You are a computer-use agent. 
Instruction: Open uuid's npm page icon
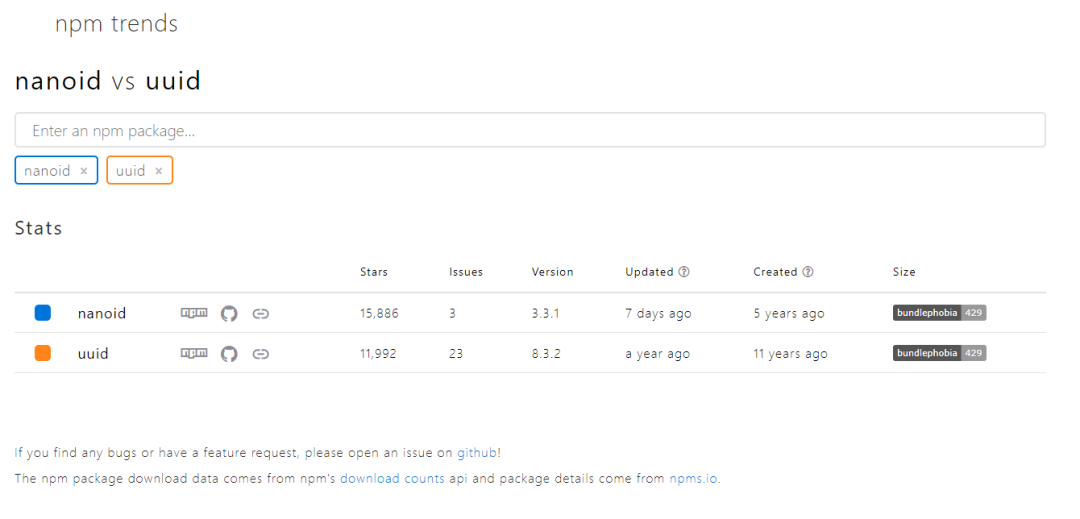tap(194, 353)
